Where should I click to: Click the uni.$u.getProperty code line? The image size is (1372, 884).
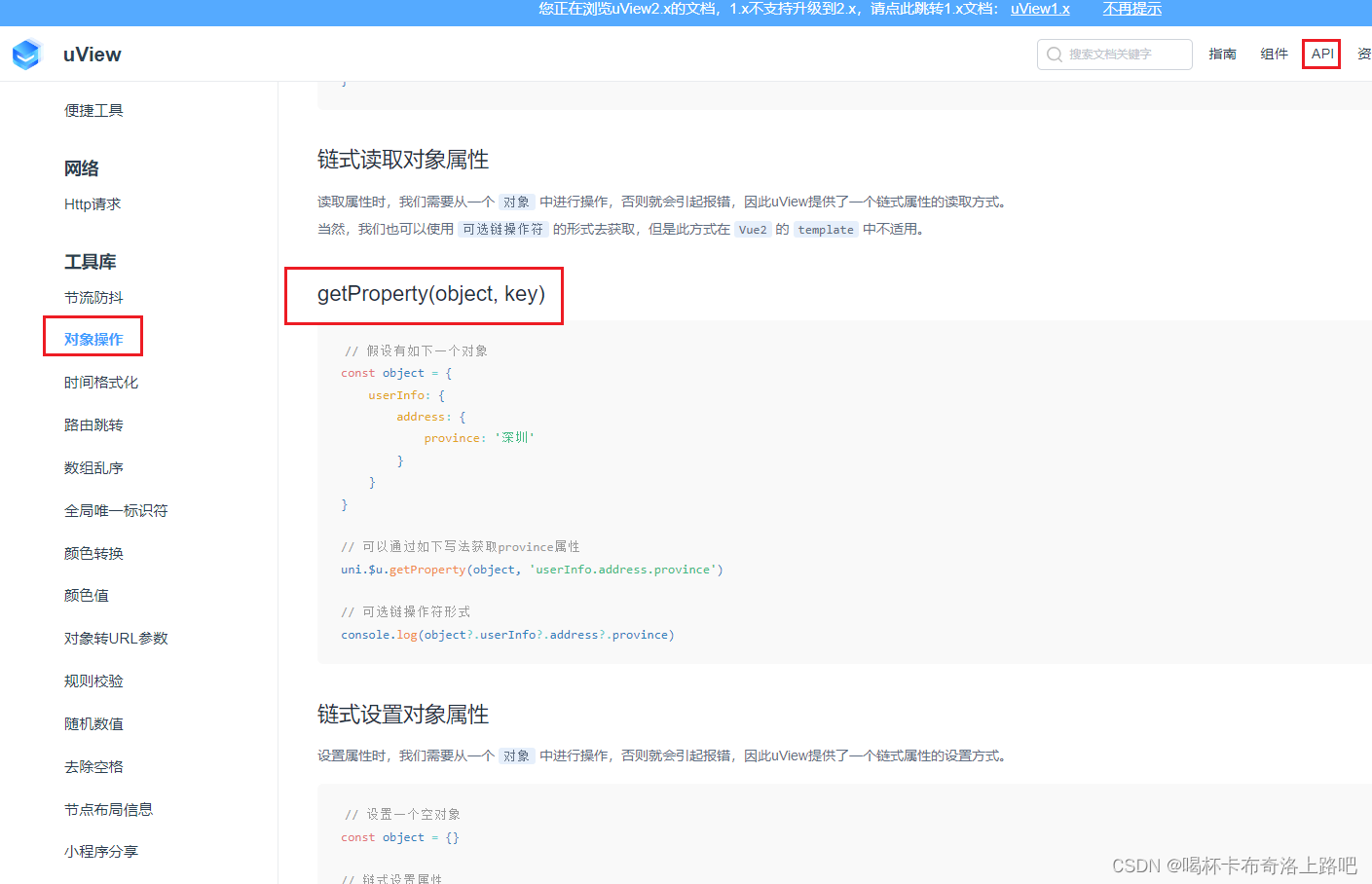point(532,570)
